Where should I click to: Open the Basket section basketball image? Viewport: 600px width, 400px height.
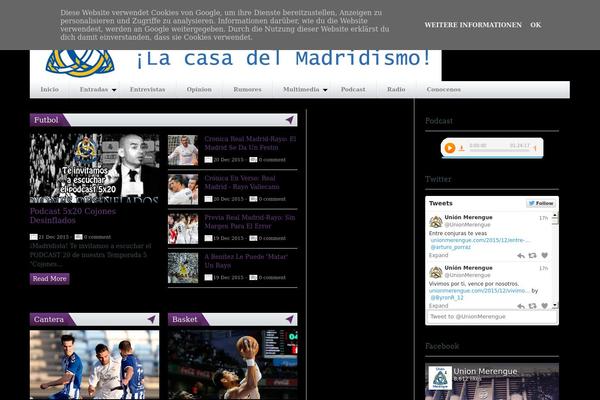[233, 365]
